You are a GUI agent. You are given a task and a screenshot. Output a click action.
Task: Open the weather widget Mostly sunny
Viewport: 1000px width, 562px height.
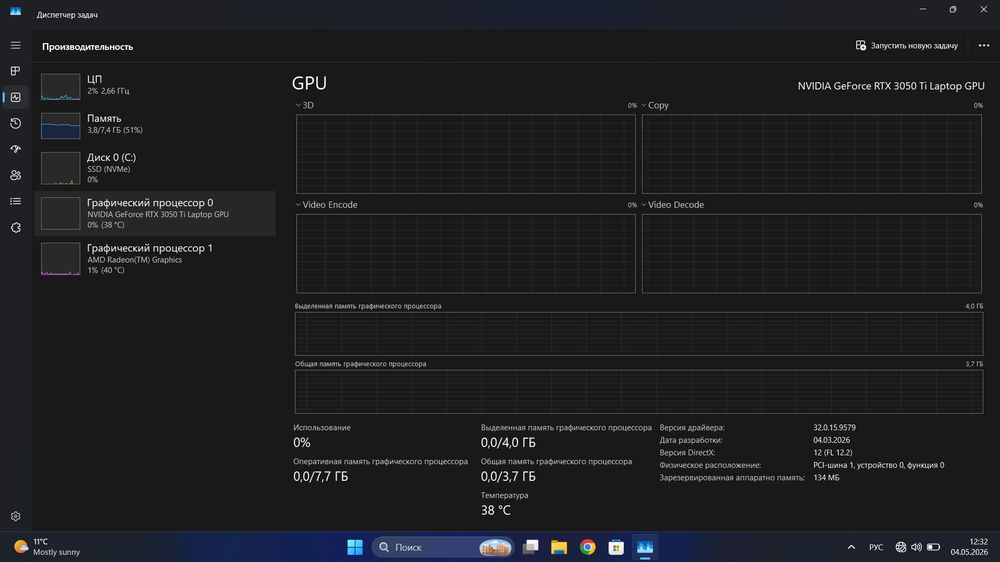[x=48, y=547]
